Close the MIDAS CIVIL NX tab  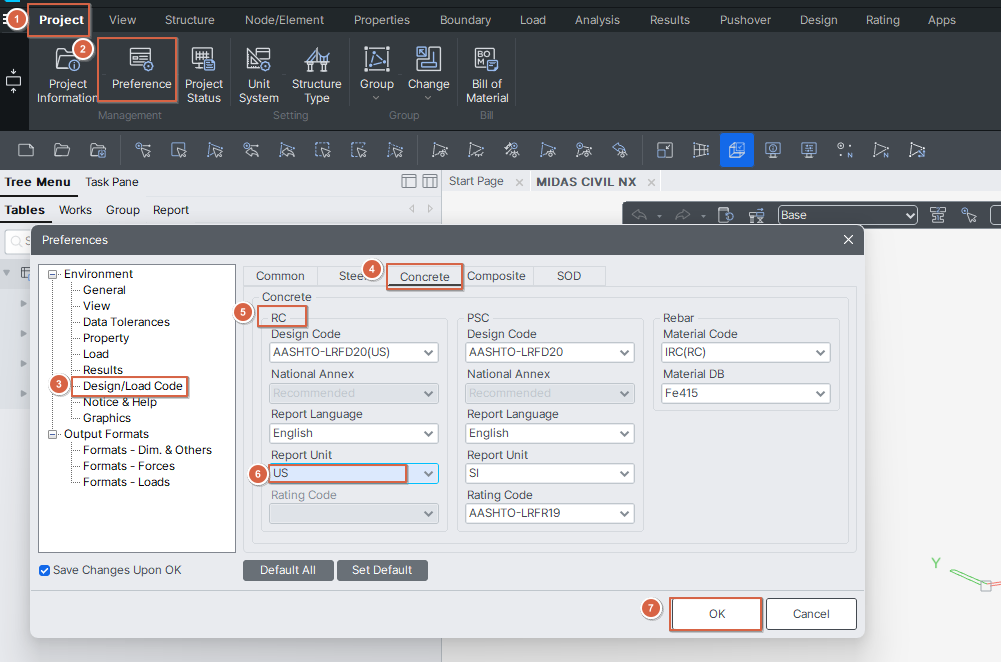[x=651, y=183]
